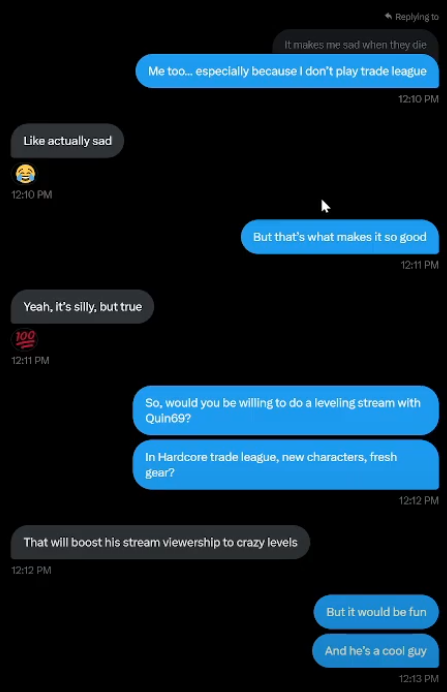Open the 'Replying to' label
Screen dimensions: 447x692
[417, 17]
